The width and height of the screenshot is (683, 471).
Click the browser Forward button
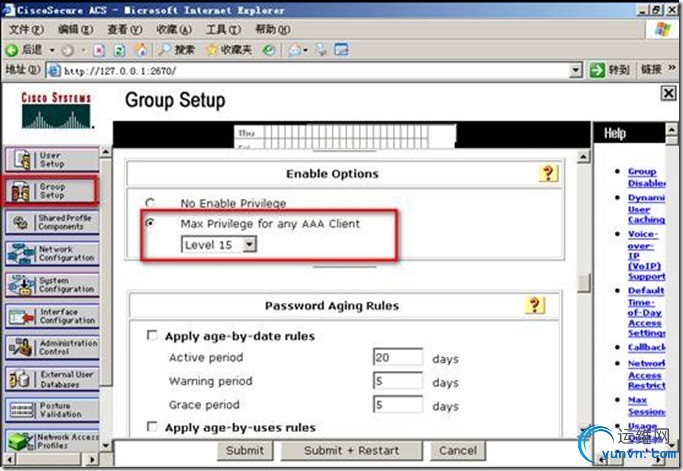pos(68,51)
